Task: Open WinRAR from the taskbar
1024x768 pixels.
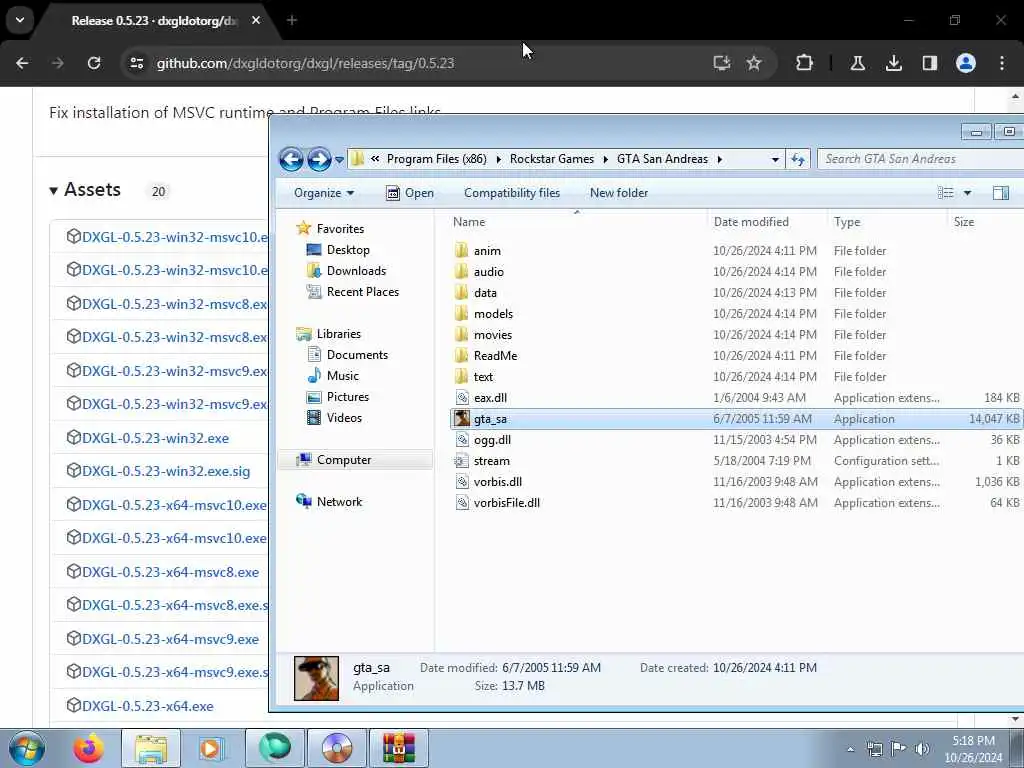Action: click(398, 748)
